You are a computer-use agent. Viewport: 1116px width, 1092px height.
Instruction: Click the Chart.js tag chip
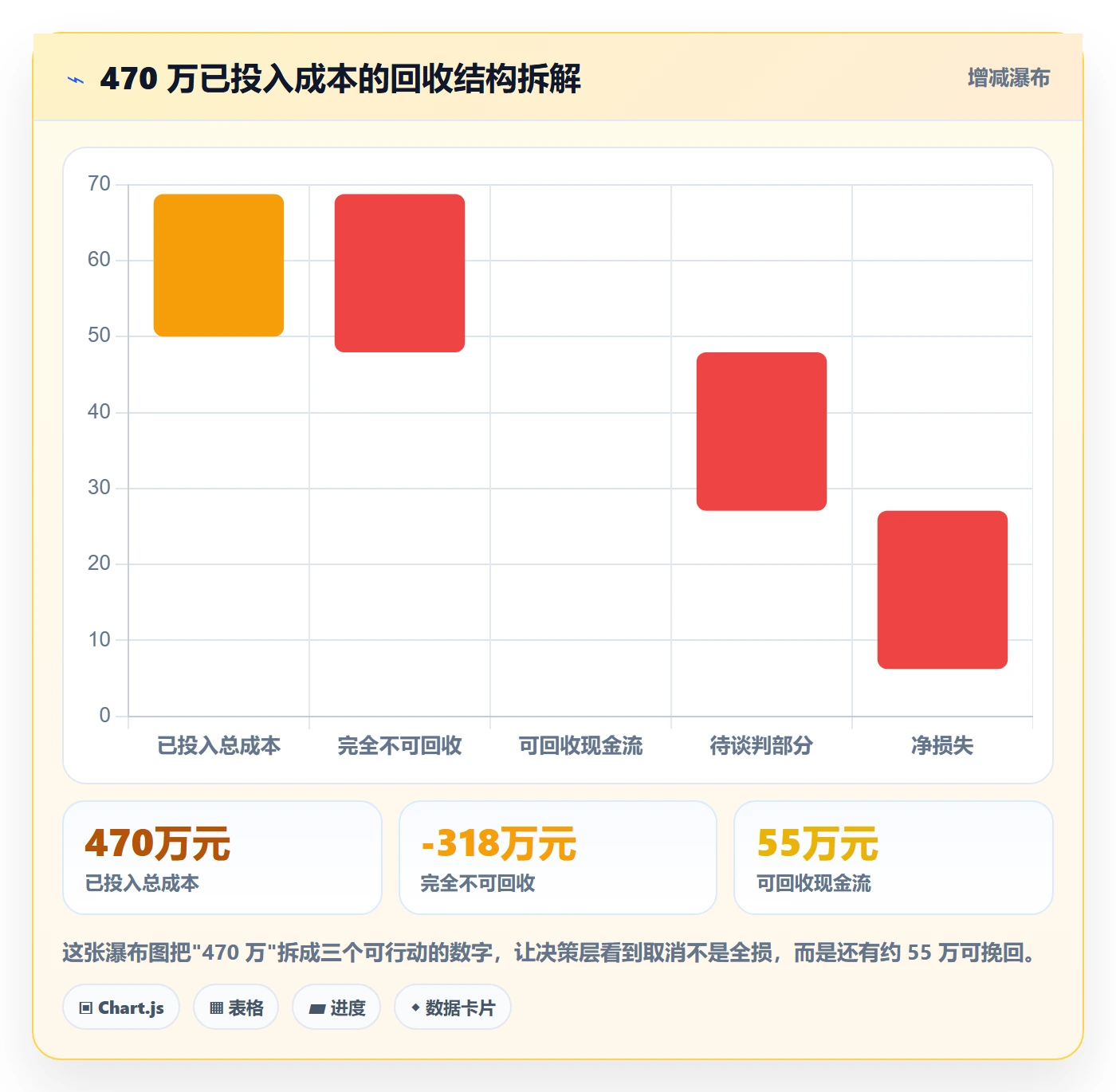[x=121, y=1008]
